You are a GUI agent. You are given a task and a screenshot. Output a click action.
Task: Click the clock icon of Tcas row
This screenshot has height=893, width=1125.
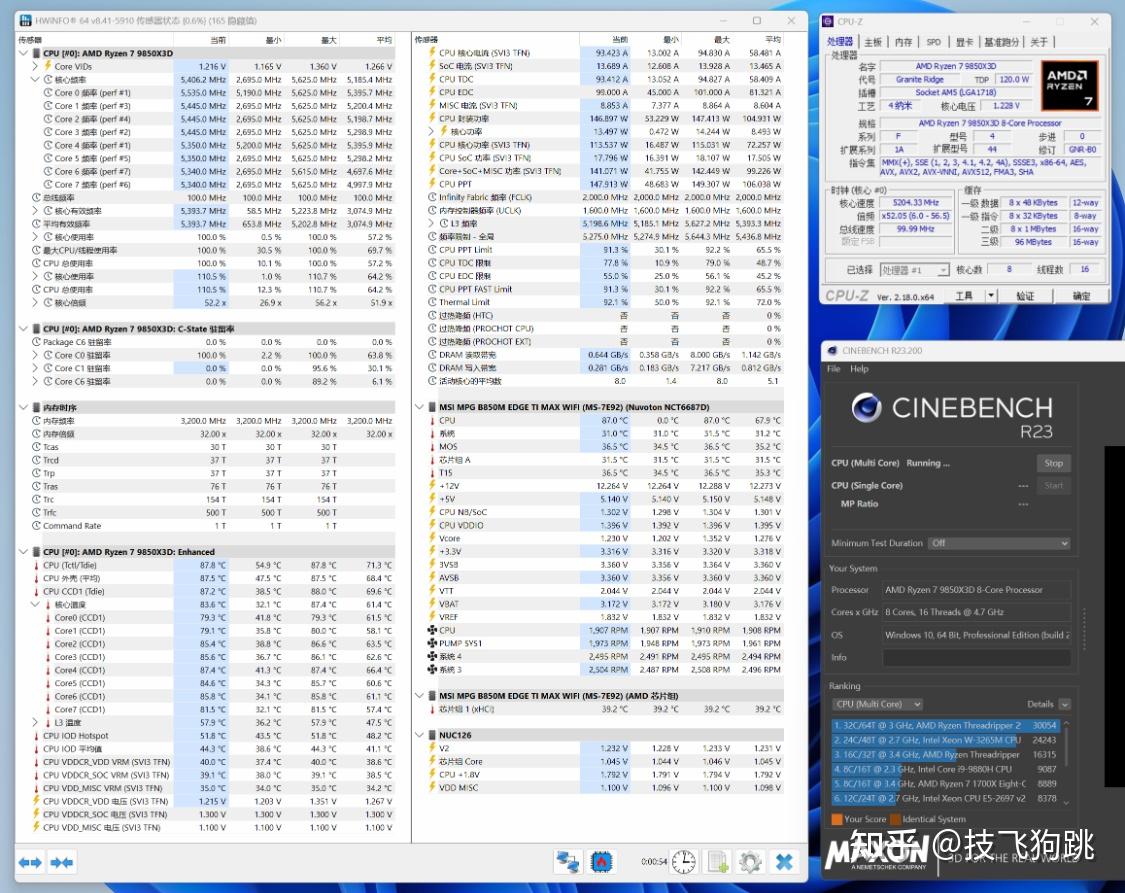[x=36, y=446]
